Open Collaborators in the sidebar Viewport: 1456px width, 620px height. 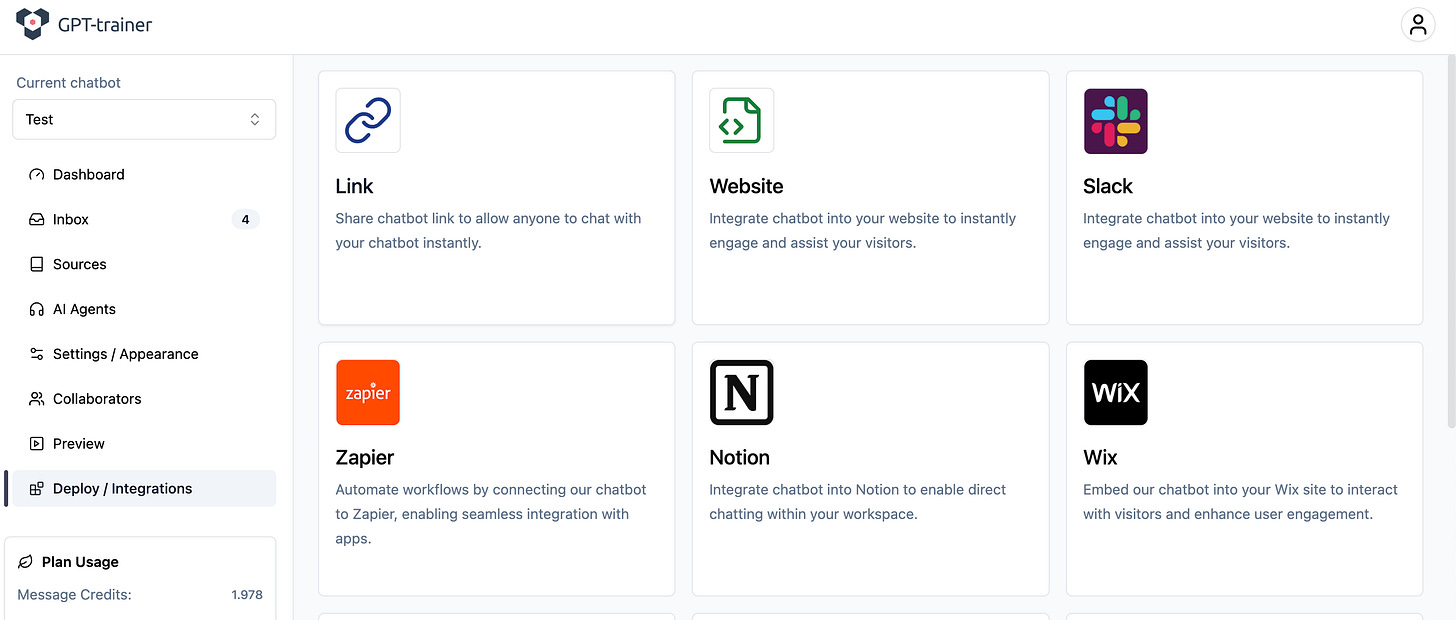tap(142, 399)
